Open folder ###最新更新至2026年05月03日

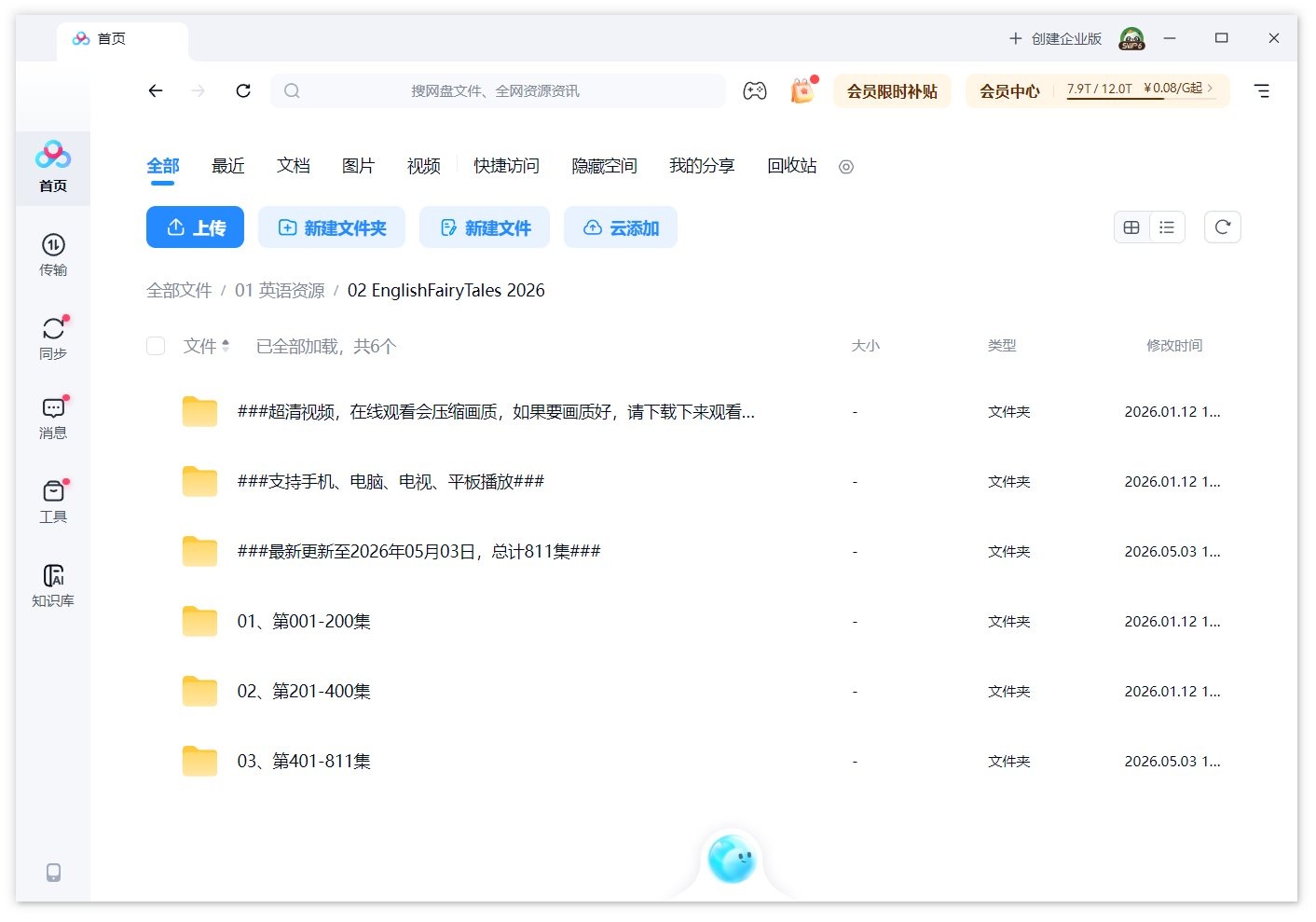tap(418, 551)
